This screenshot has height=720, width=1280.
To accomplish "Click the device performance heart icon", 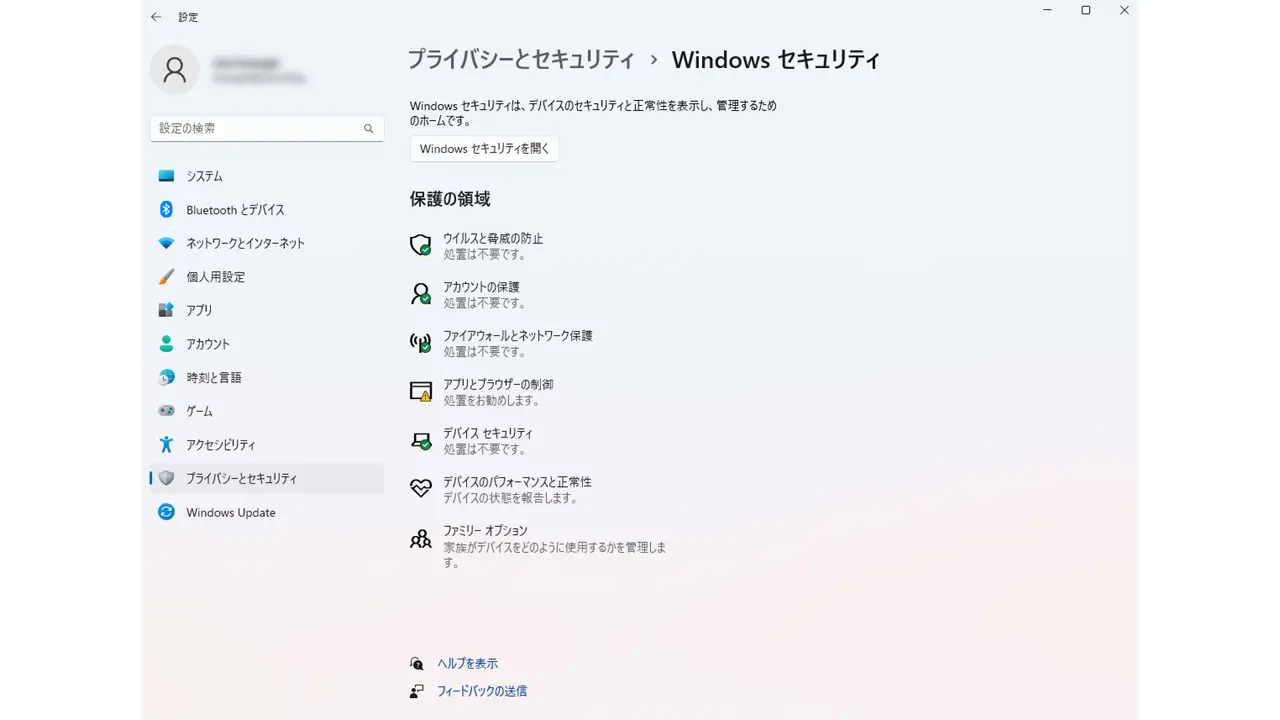I will pos(421,489).
